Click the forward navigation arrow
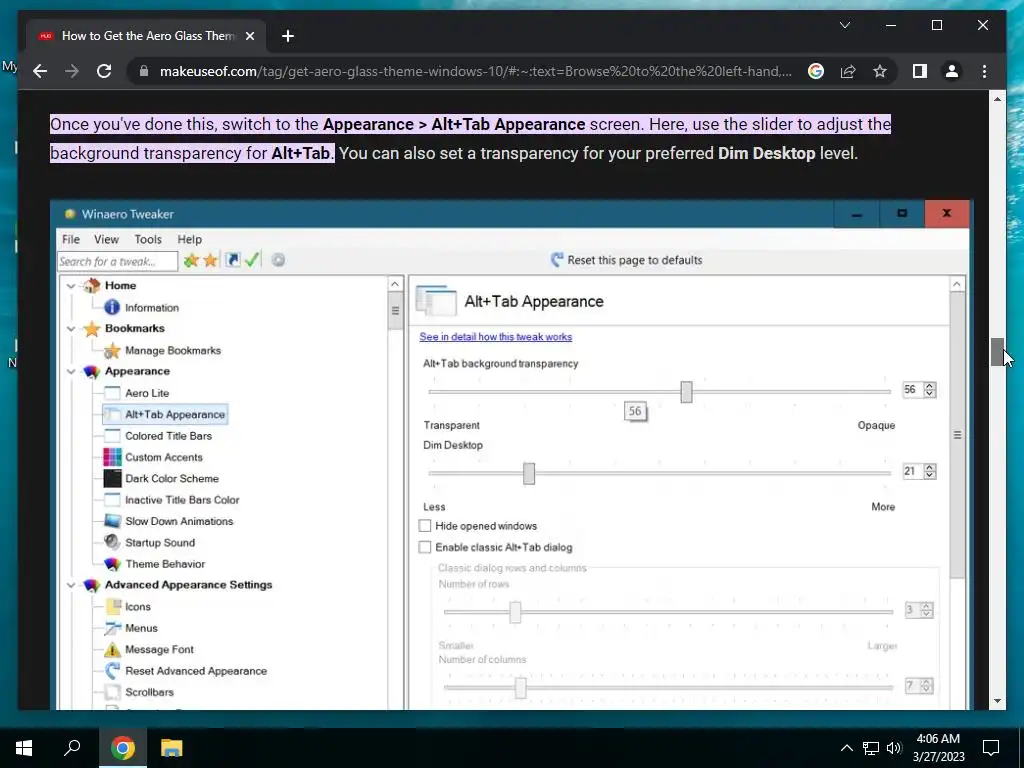This screenshot has width=1024, height=768. [72, 71]
